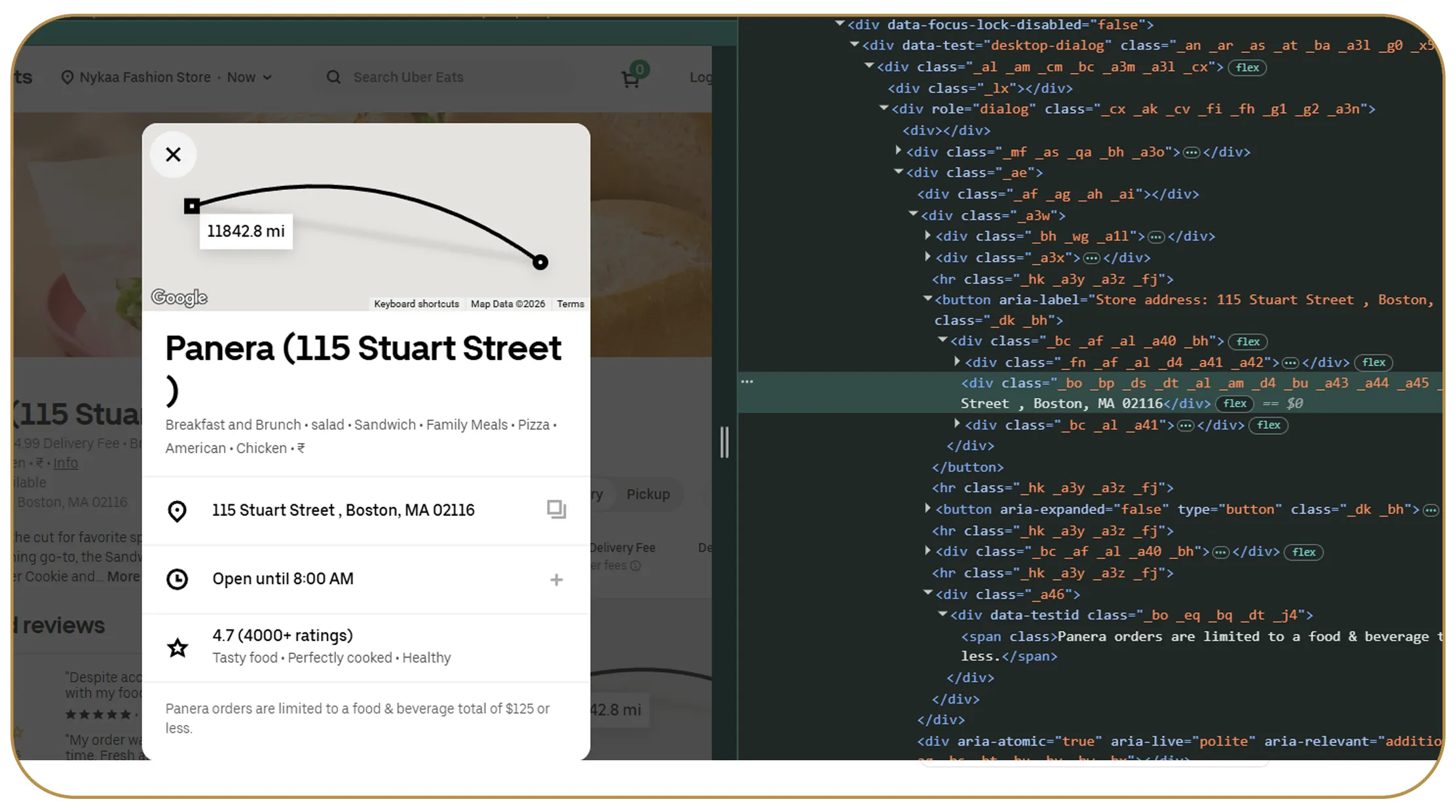Open the map Terms link
1456x812 pixels.
tap(570, 304)
